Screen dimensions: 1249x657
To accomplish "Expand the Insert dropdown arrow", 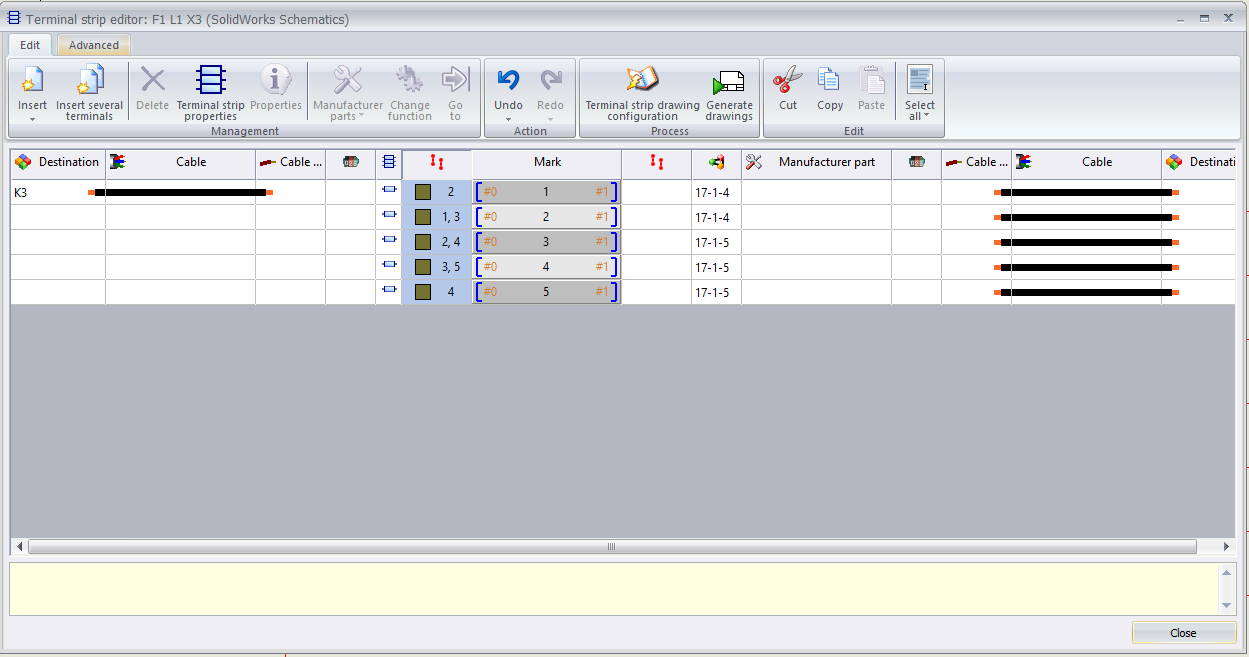I will click(32, 119).
